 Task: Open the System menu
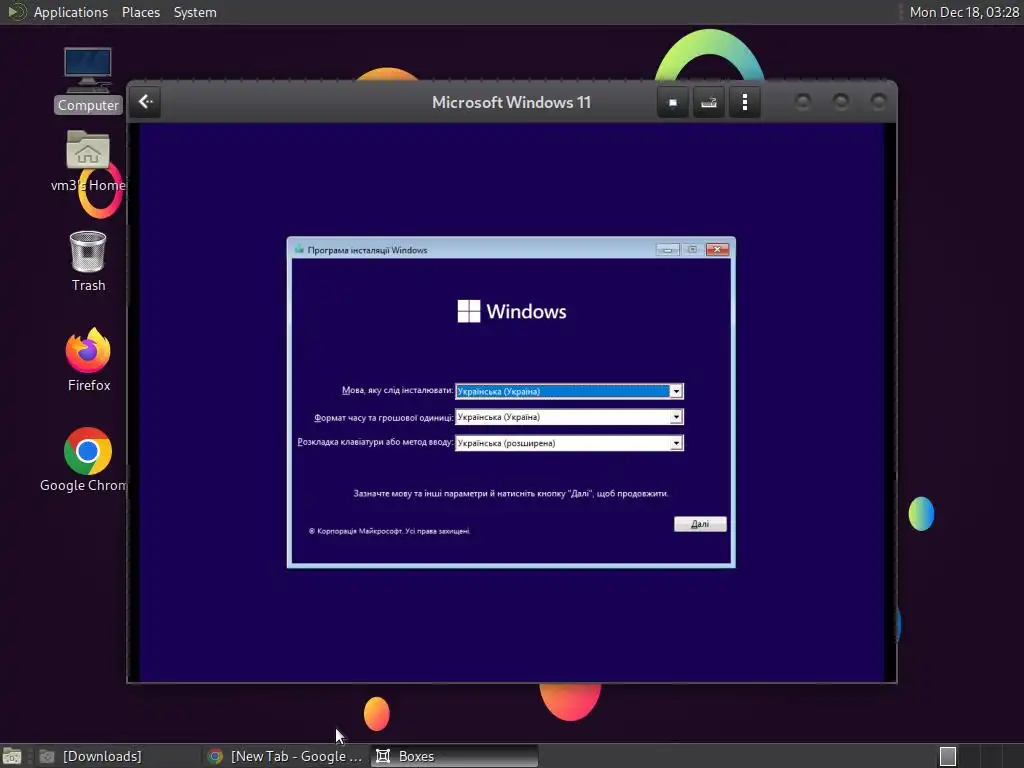coord(195,12)
